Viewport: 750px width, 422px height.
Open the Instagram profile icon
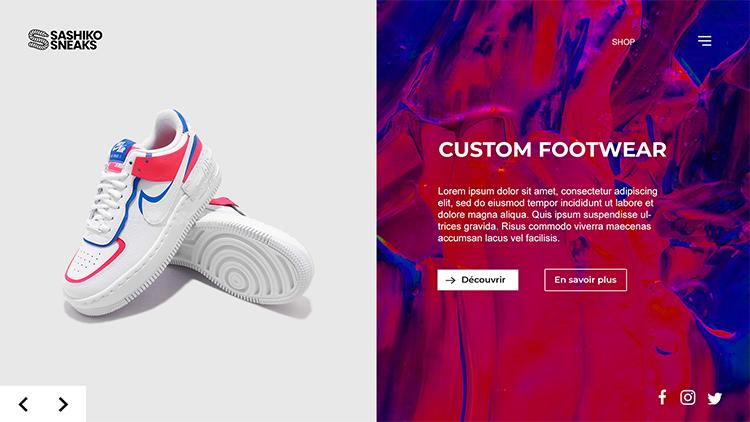pyautogui.click(x=688, y=397)
